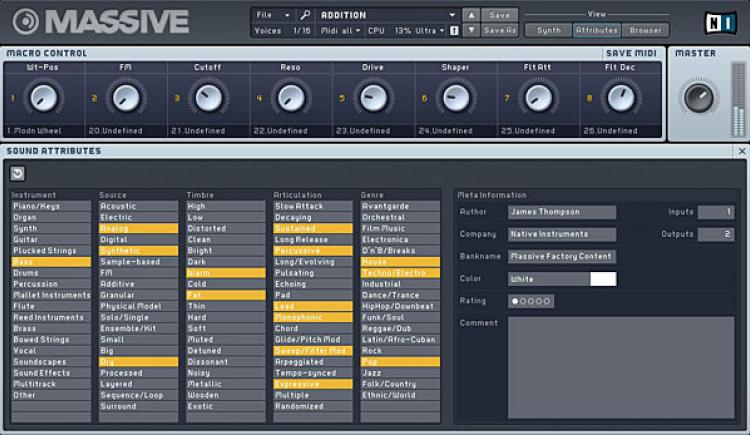The width and height of the screenshot is (750, 435).
Task: Switch to the Browser view
Action: click(645, 30)
